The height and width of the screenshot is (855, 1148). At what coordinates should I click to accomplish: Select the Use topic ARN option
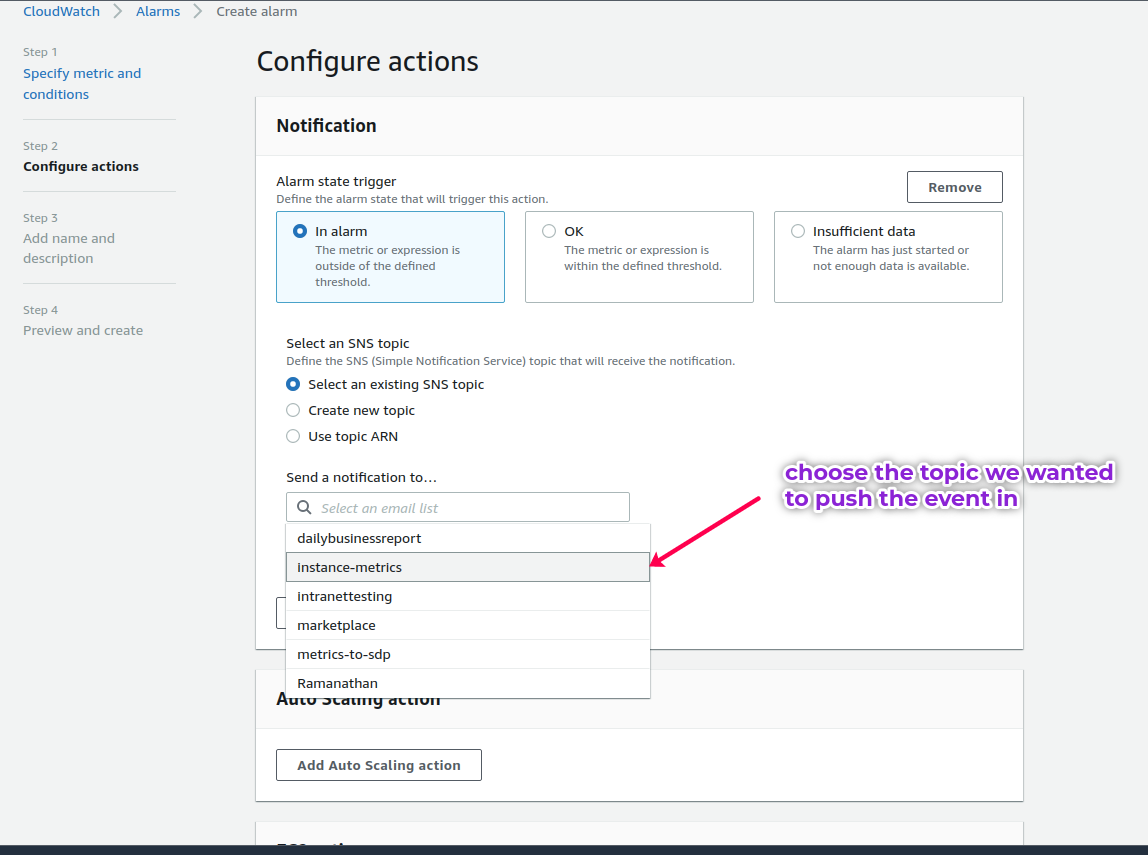(293, 436)
